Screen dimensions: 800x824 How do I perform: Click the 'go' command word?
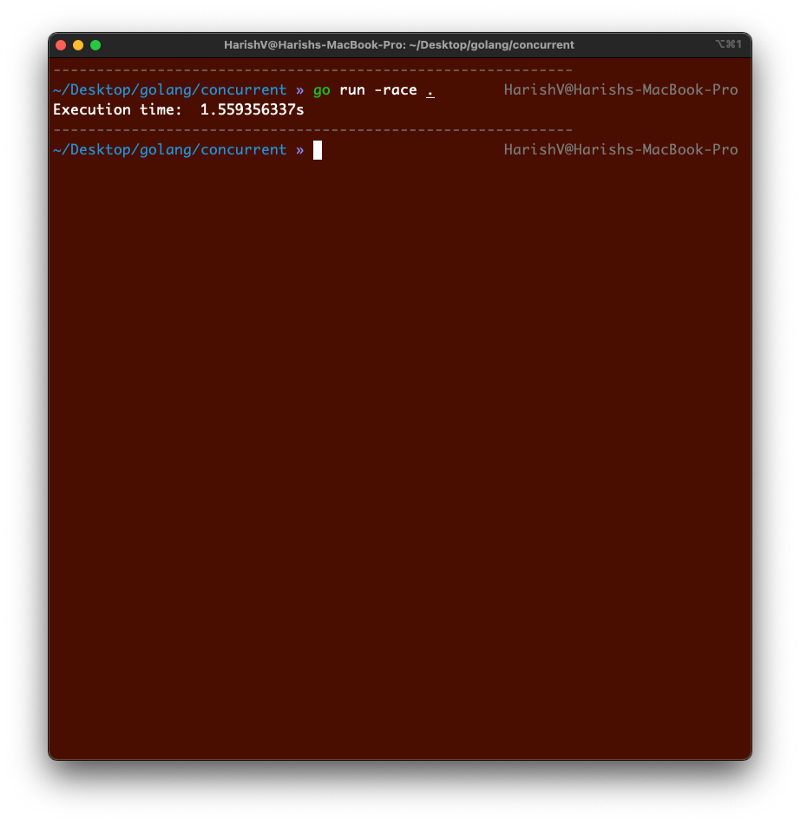pyautogui.click(x=322, y=90)
